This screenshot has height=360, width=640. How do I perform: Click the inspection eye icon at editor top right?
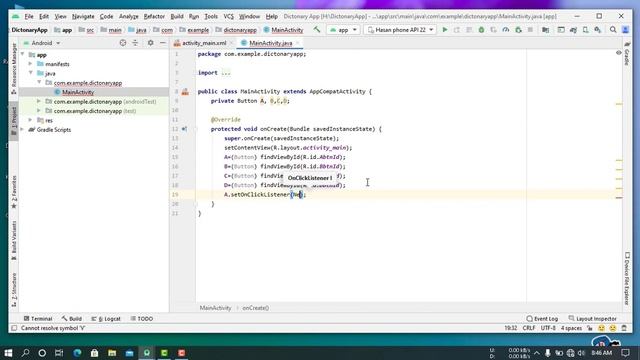coord(618,53)
